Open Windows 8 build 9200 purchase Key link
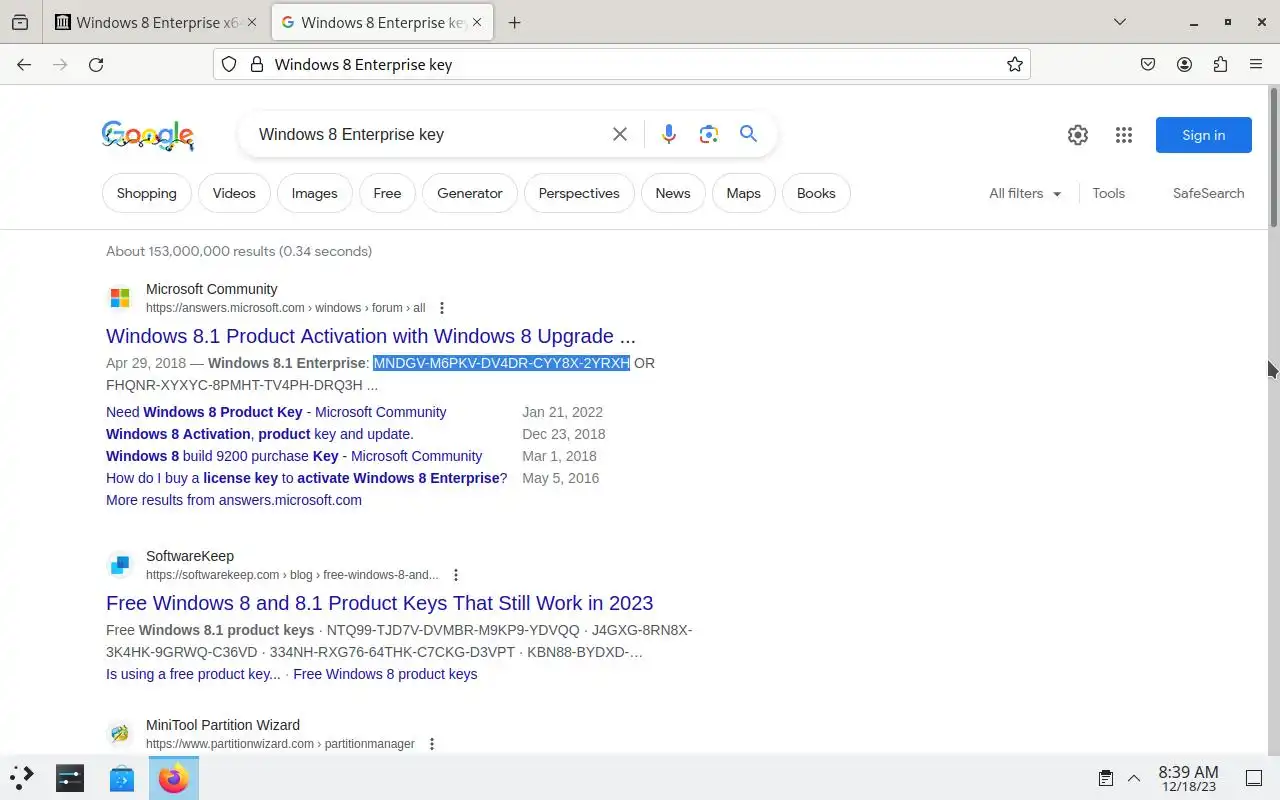Screen dimensions: 1280x800 tap(294, 456)
